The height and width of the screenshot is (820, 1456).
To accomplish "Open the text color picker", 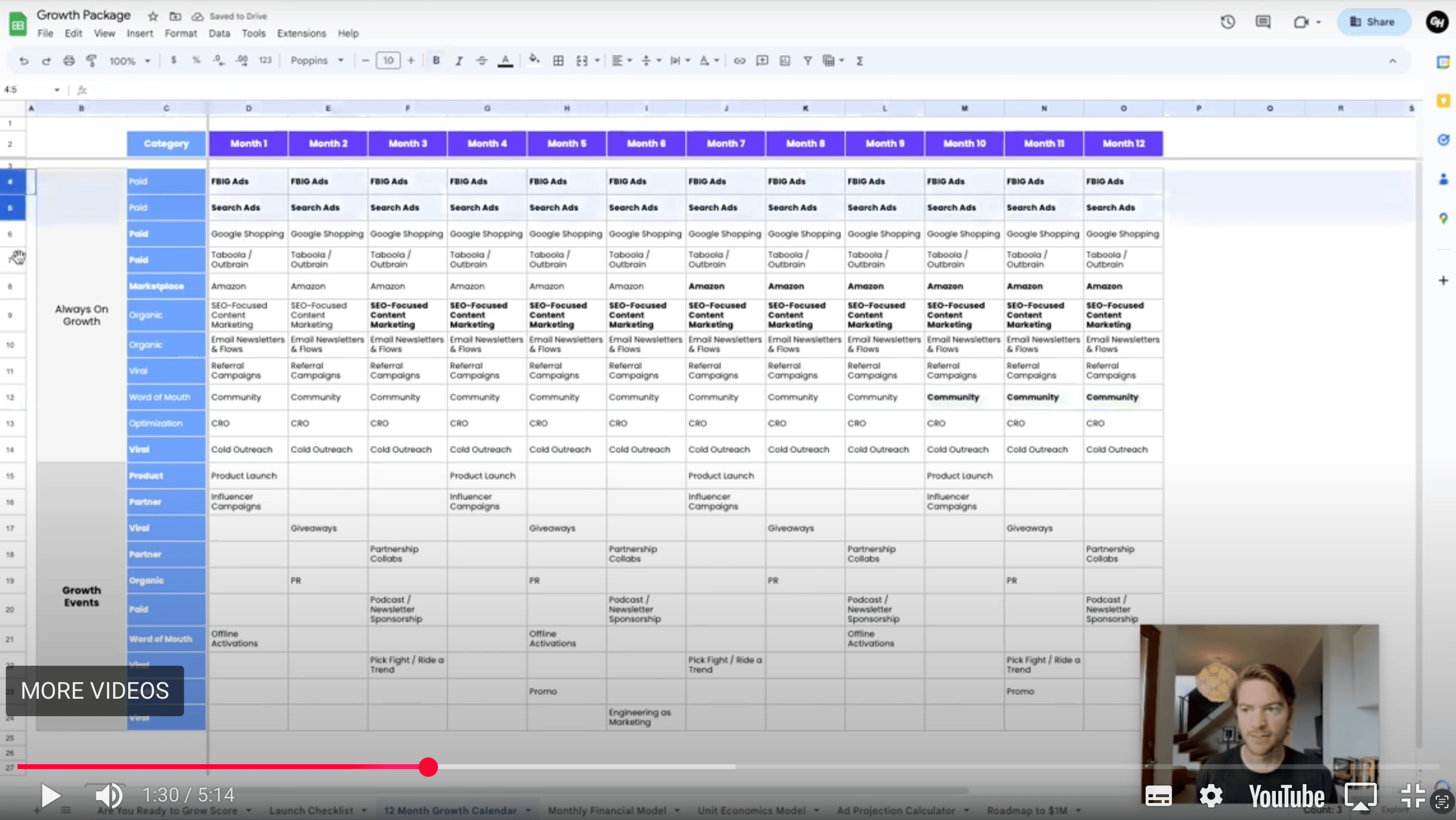I will click(x=505, y=61).
